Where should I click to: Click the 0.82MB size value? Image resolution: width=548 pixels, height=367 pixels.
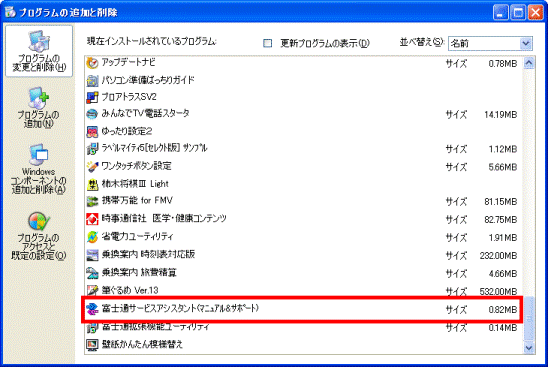click(503, 310)
